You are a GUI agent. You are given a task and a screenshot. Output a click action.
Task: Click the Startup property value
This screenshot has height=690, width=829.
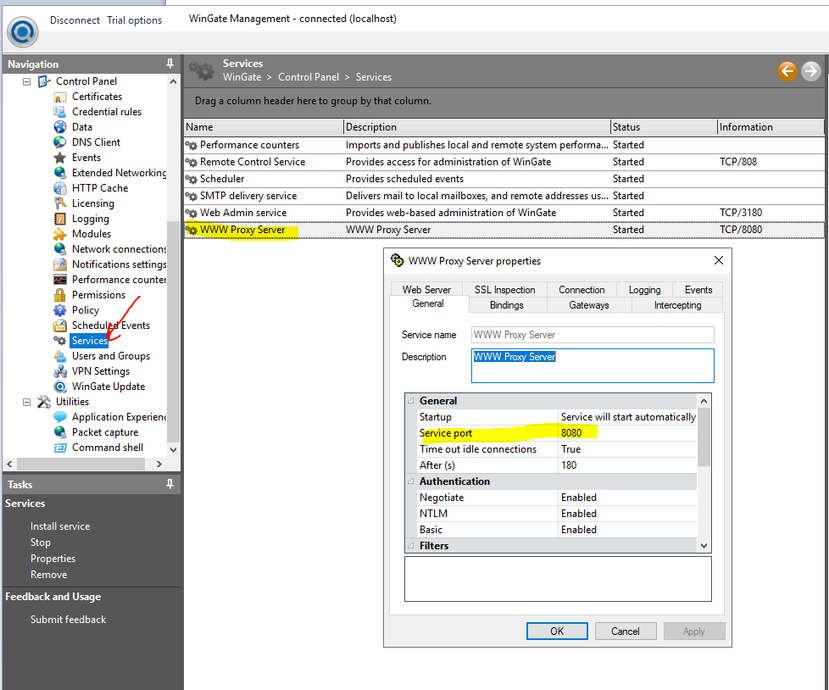pos(628,417)
